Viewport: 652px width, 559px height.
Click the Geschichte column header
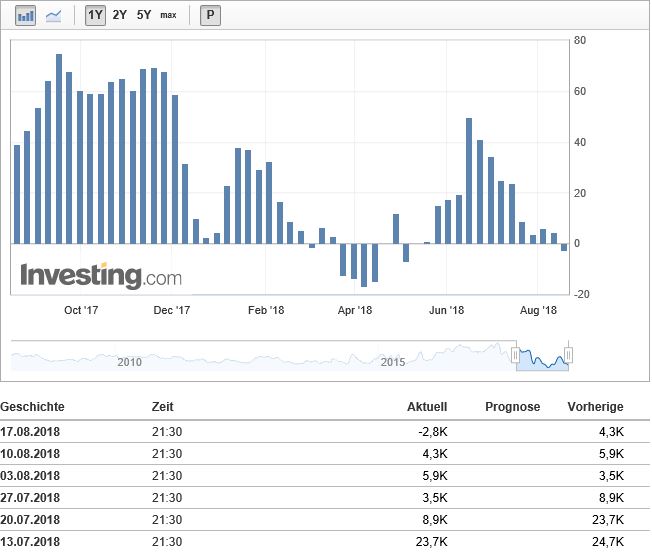(x=33, y=407)
